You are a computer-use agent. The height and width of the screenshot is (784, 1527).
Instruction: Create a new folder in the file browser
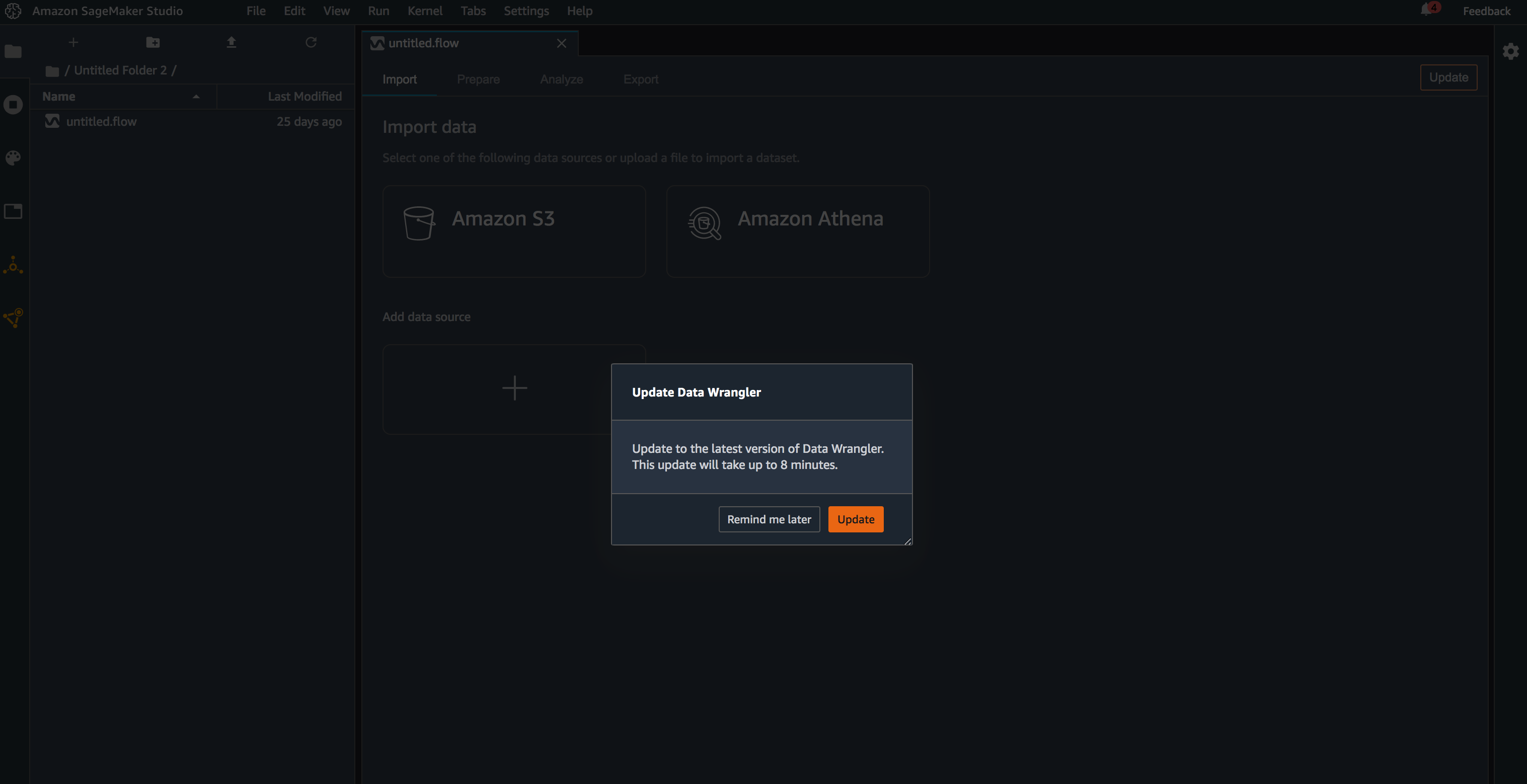(x=153, y=43)
